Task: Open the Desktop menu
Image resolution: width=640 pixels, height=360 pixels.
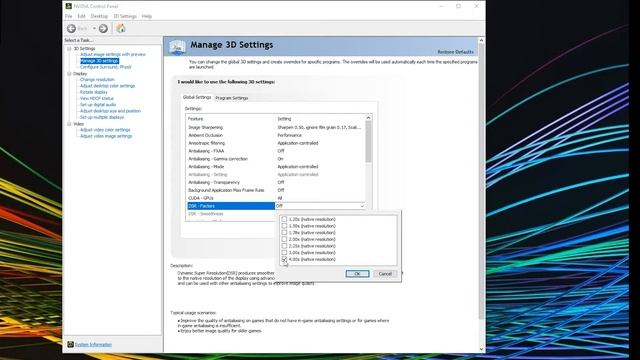Action: [x=99, y=16]
